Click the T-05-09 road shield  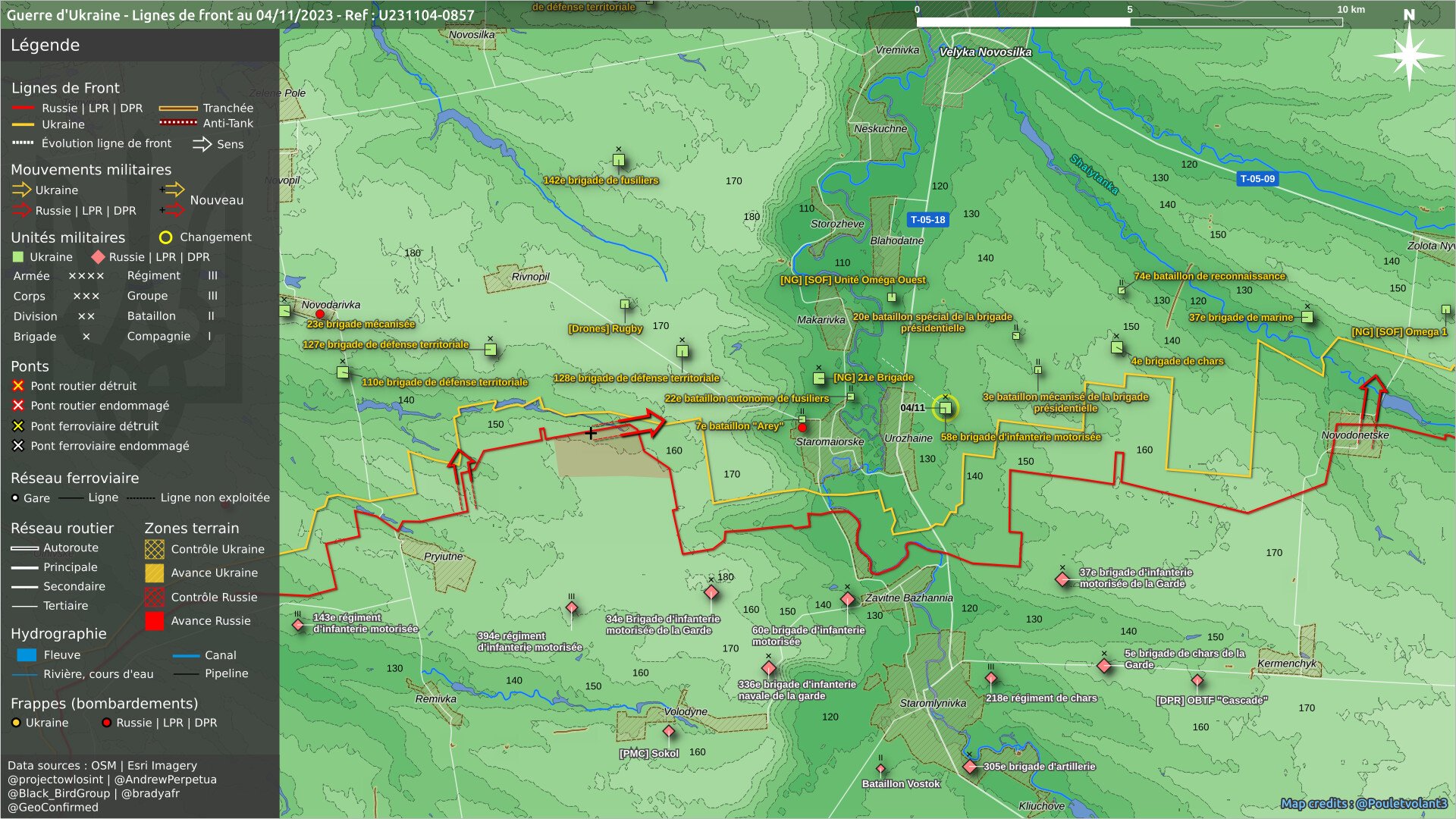pos(1257,179)
